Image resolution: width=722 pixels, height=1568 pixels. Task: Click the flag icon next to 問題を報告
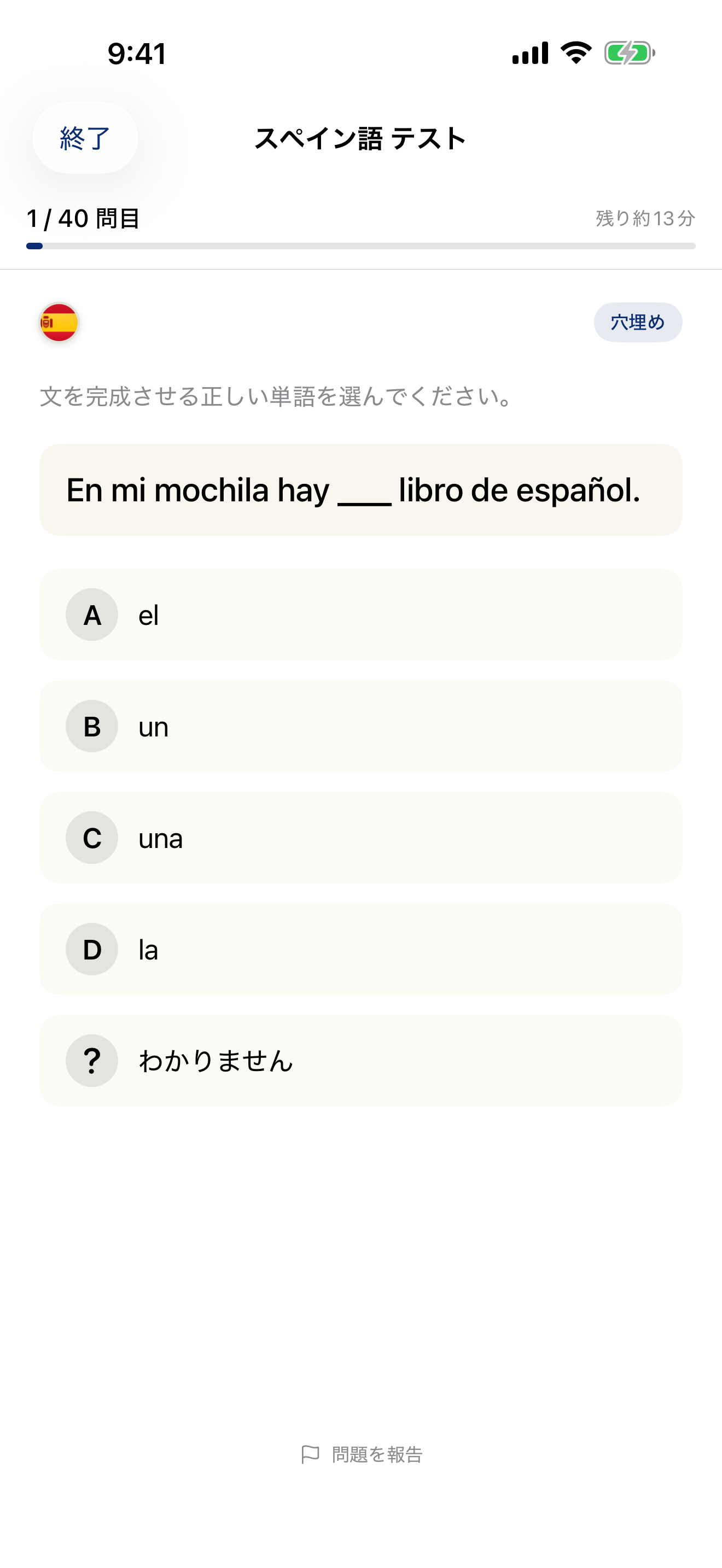(x=311, y=1454)
